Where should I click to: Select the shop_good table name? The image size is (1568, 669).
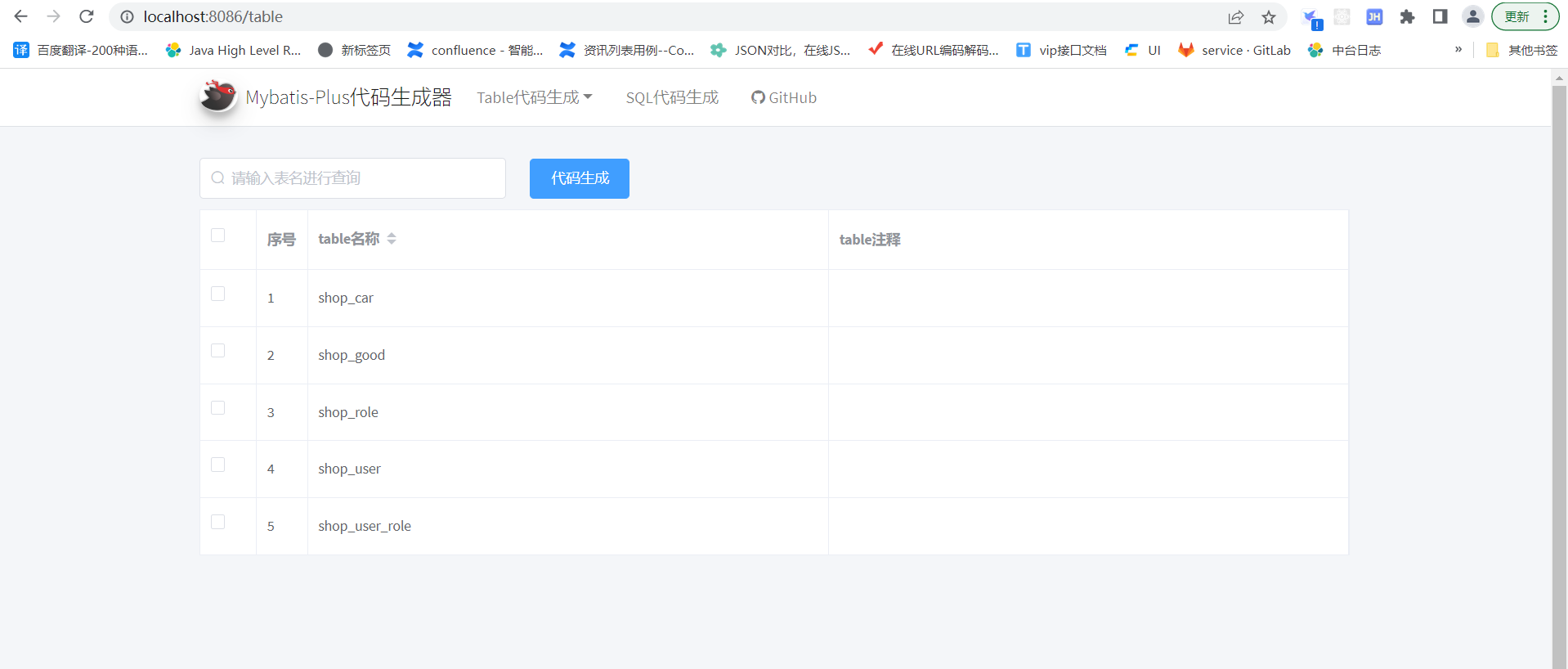[x=352, y=355]
